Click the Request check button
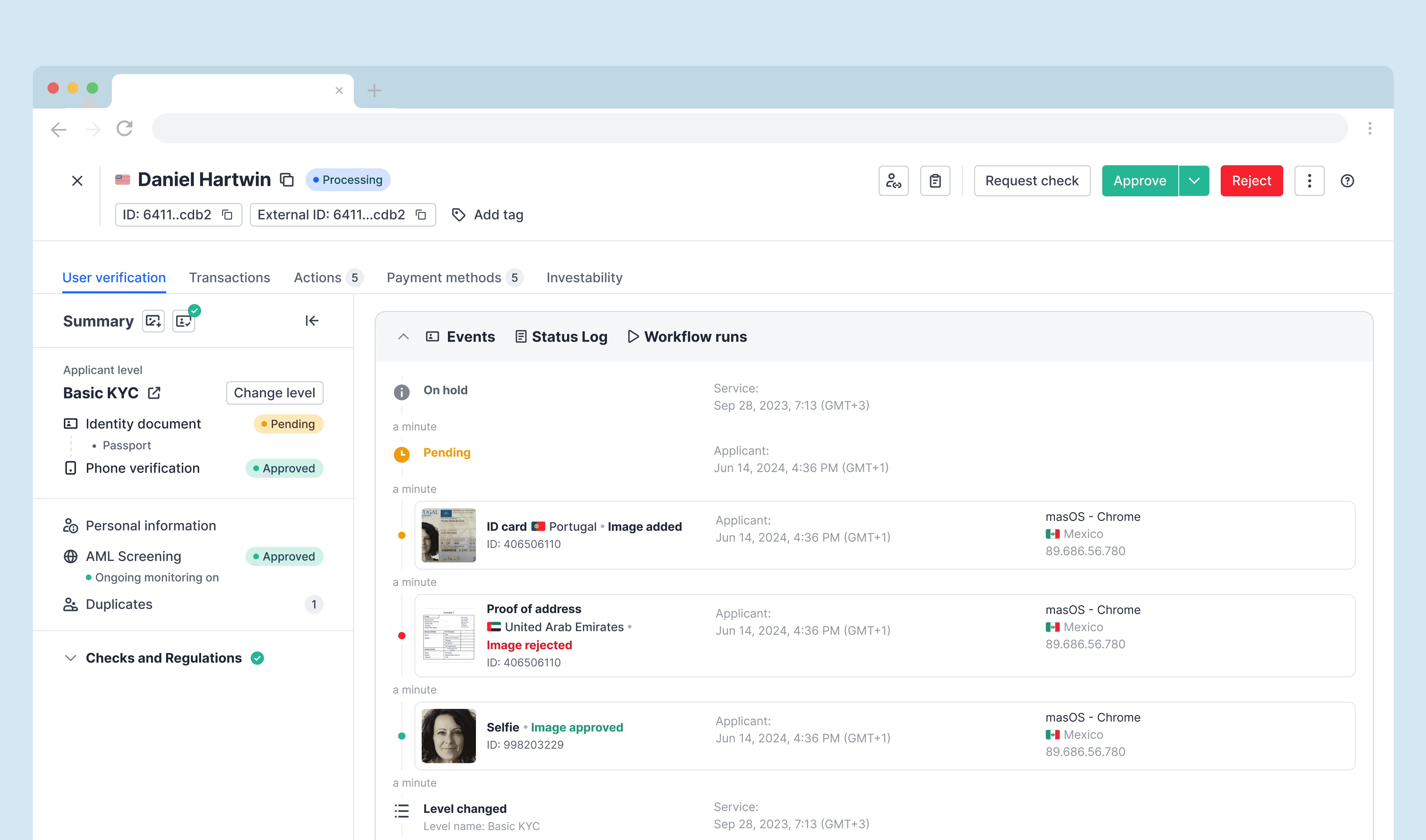The width and height of the screenshot is (1426, 840). (x=1031, y=181)
